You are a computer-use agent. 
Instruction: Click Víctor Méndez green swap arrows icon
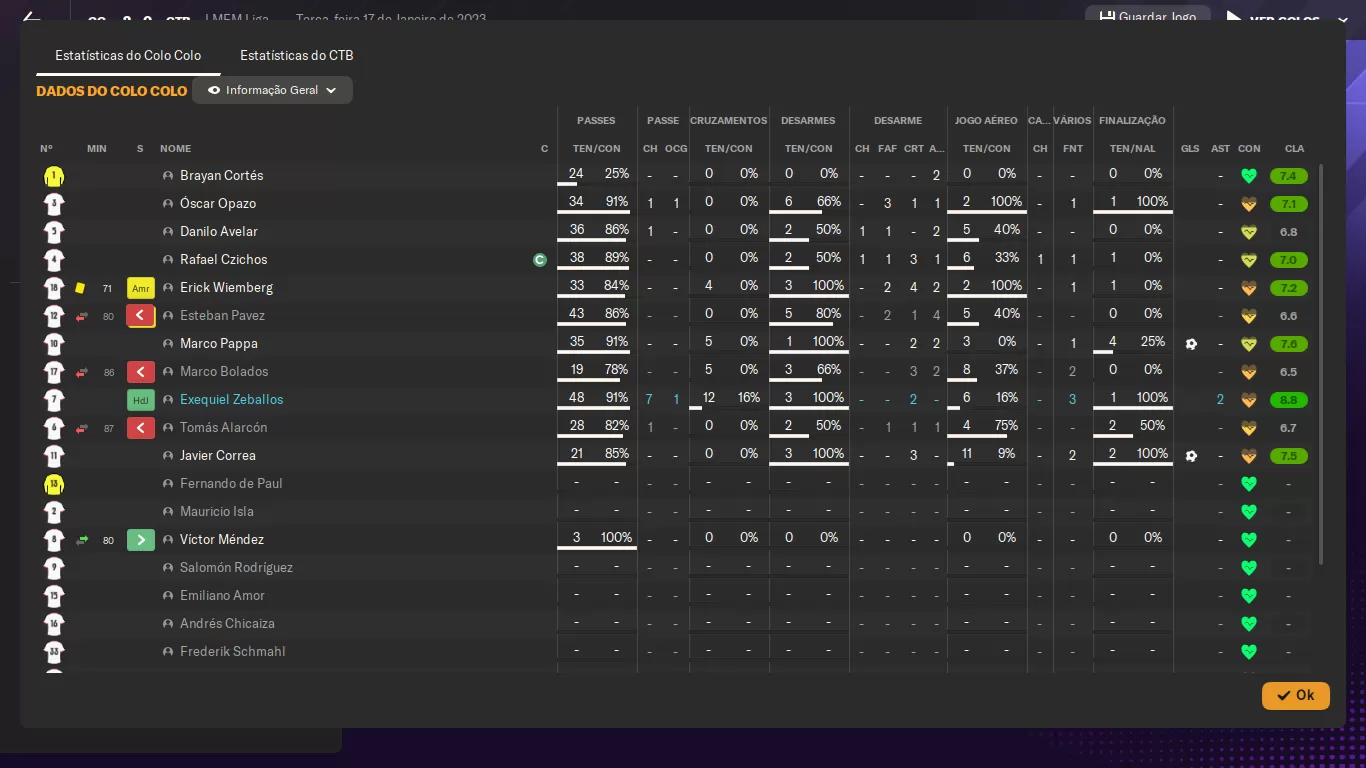tap(82, 540)
